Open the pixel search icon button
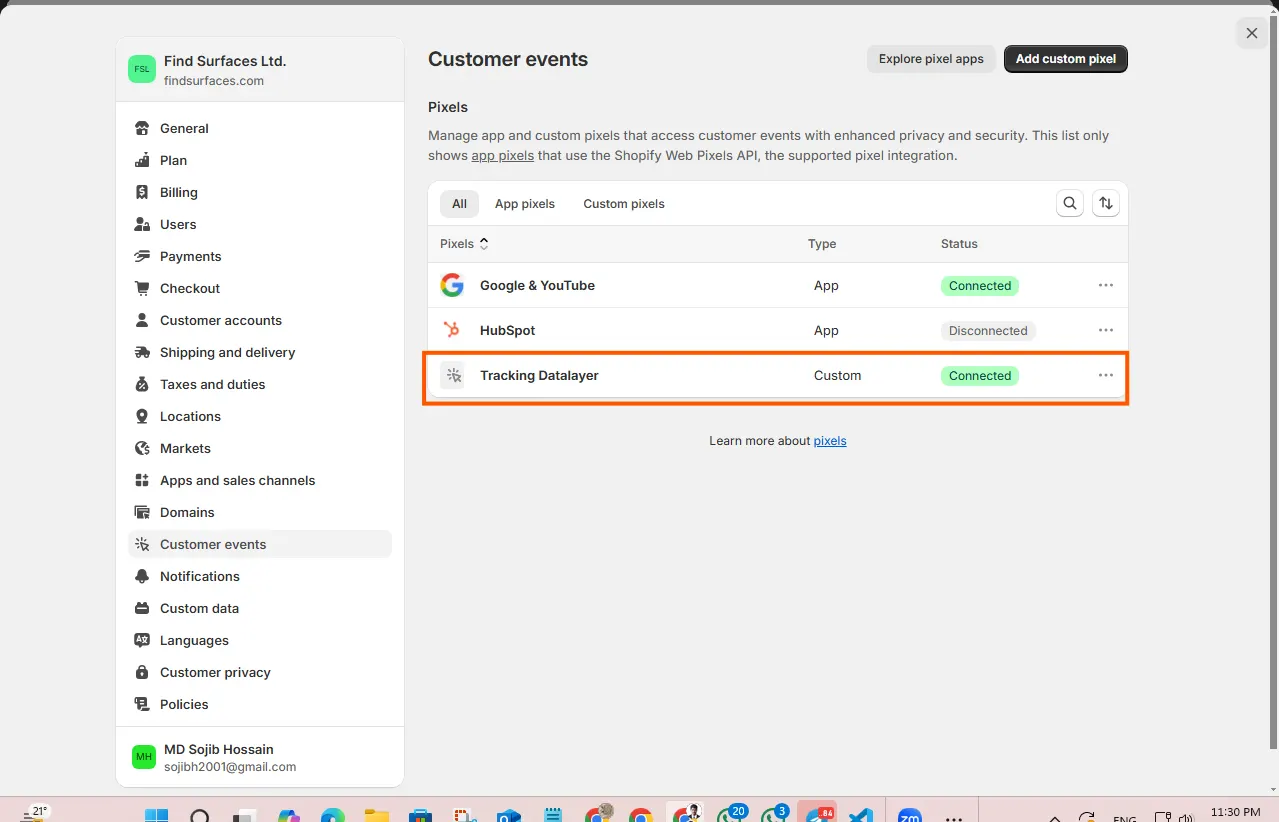The width and height of the screenshot is (1279, 822). click(1070, 204)
